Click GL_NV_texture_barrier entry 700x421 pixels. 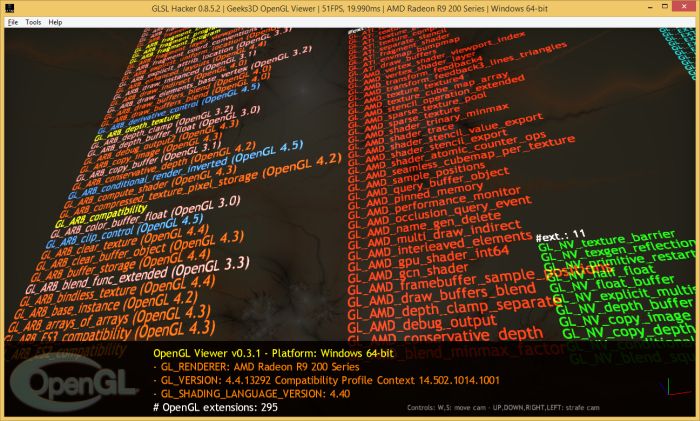click(x=607, y=241)
